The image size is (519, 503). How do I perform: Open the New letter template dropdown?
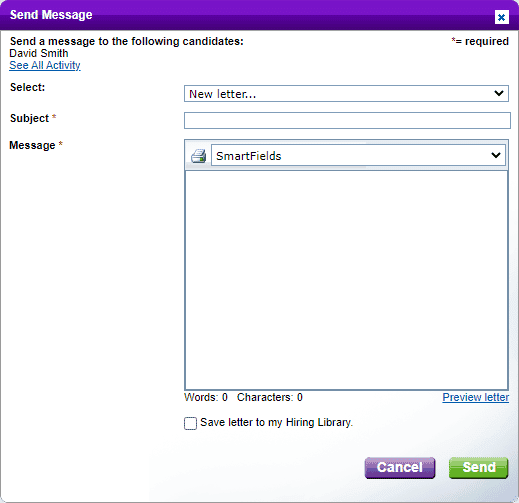[346, 94]
